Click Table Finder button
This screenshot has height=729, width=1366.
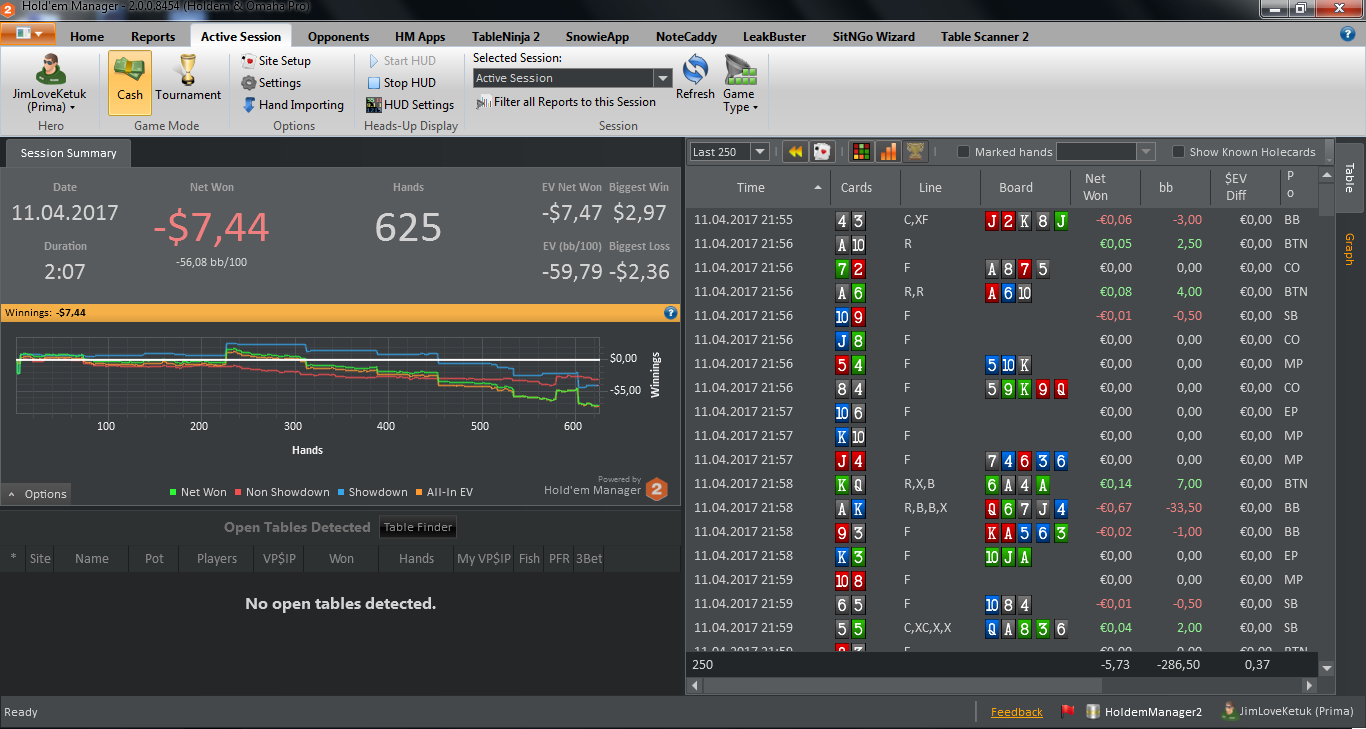[x=418, y=527]
